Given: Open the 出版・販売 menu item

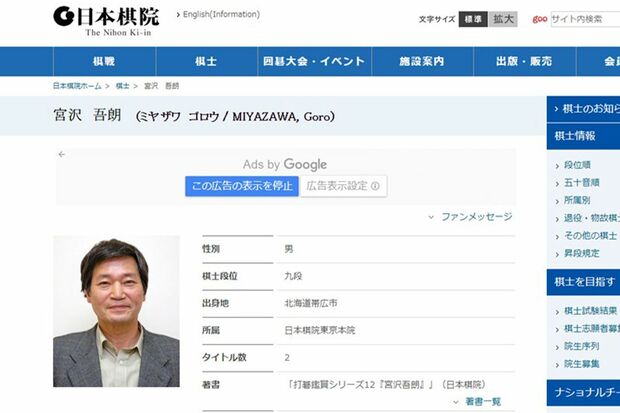Looking at the screenshot, I should pos(522,62).
